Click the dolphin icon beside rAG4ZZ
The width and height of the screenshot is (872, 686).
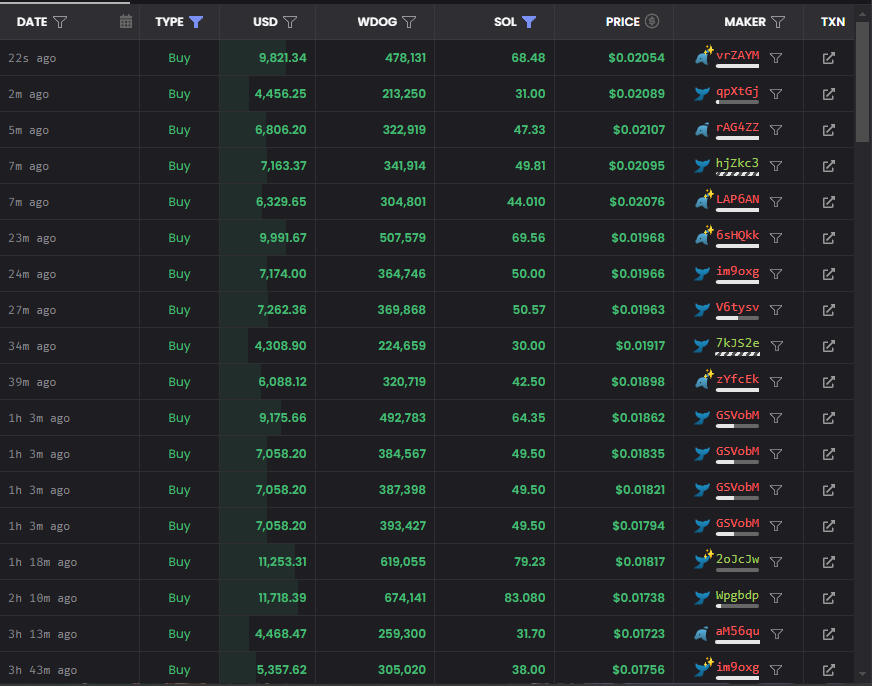click(702, 130)
